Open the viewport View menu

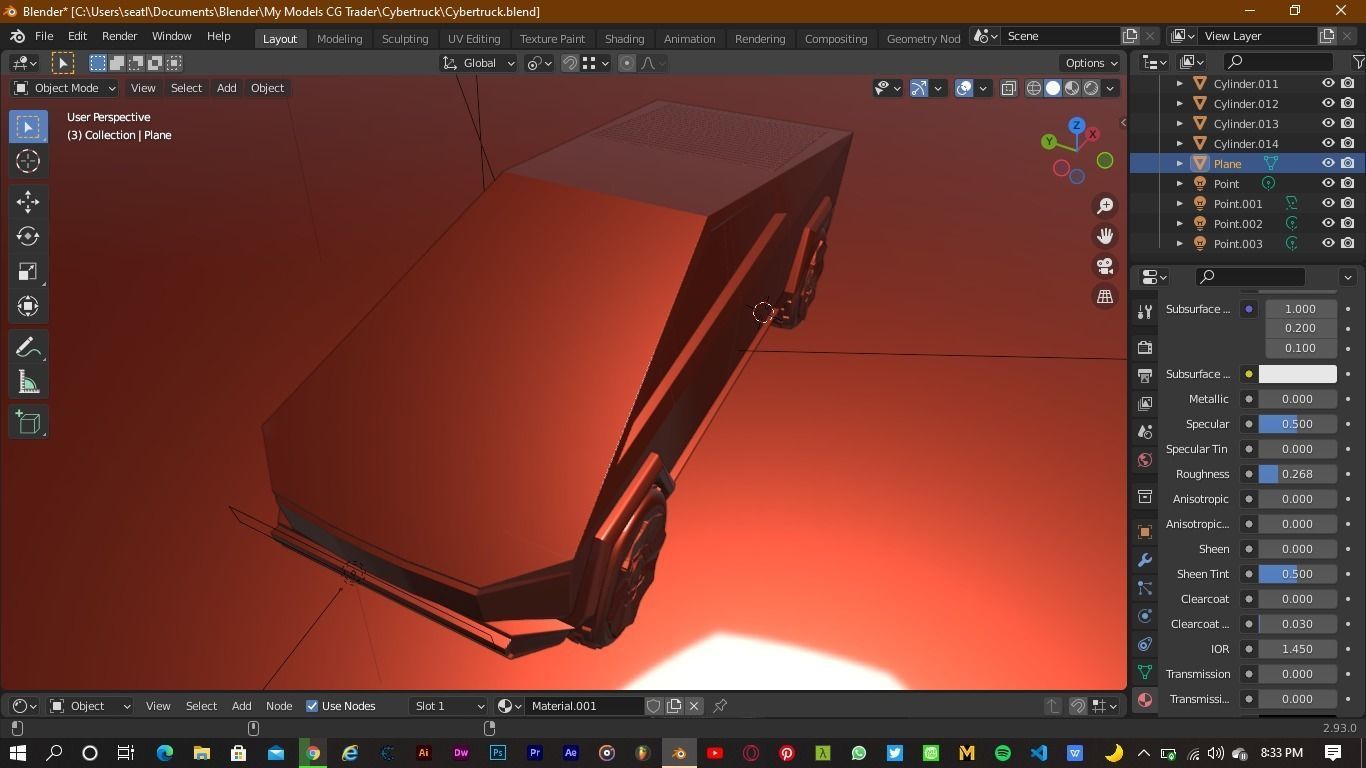[x=143, y=88]
